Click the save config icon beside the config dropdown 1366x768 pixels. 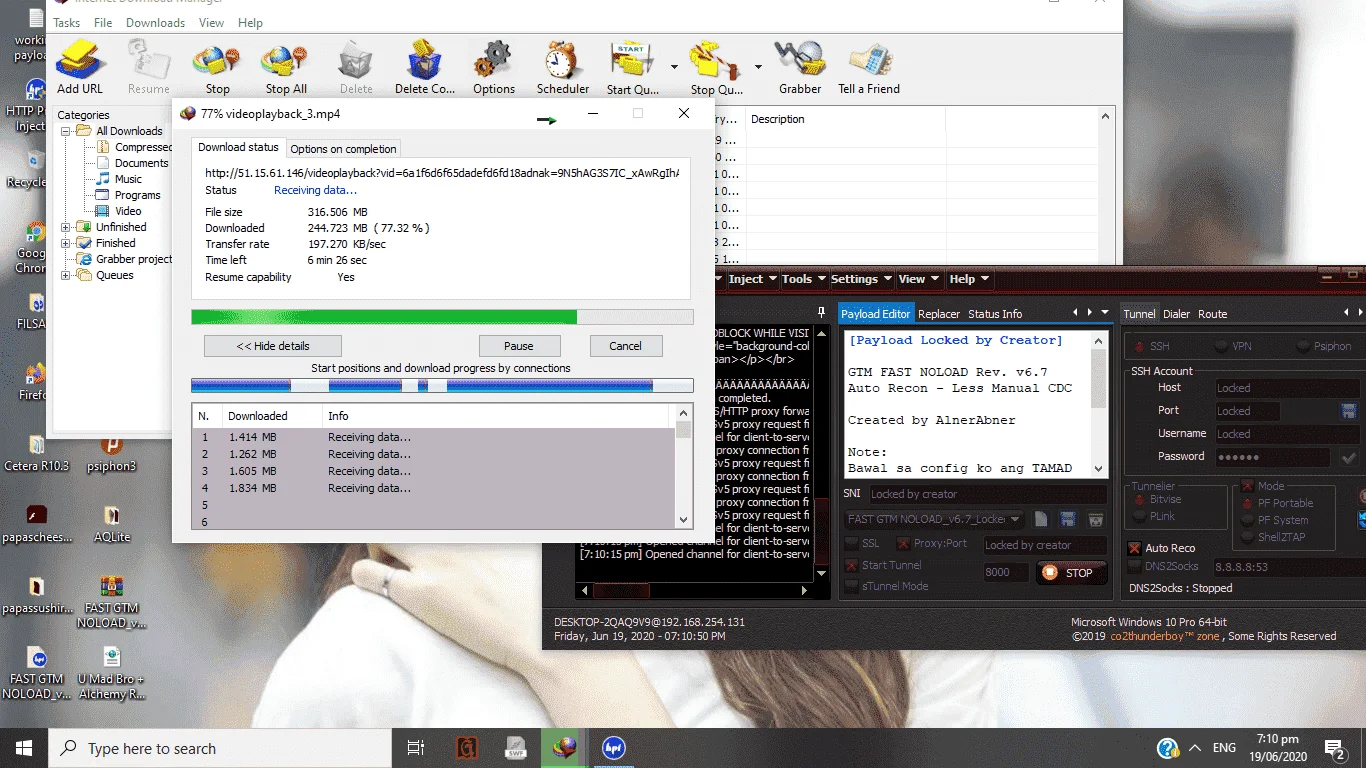pos(1068,519)
